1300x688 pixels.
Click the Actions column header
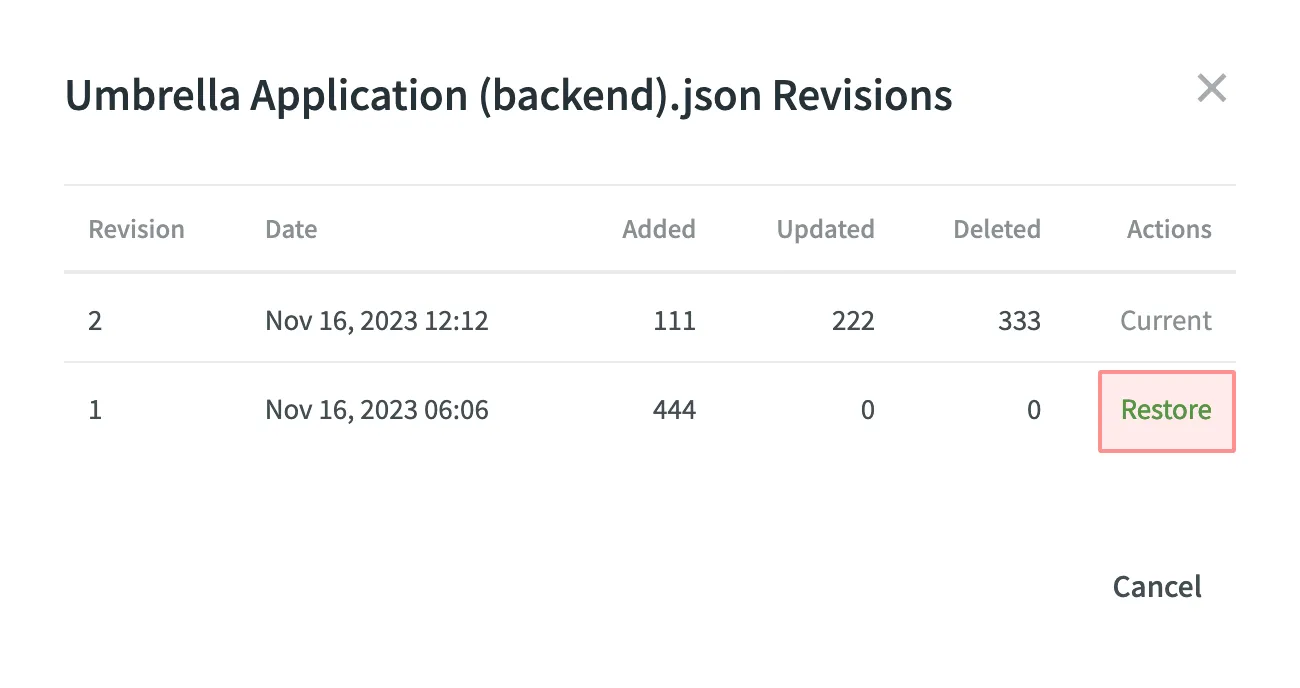[x=1168, y=230]
